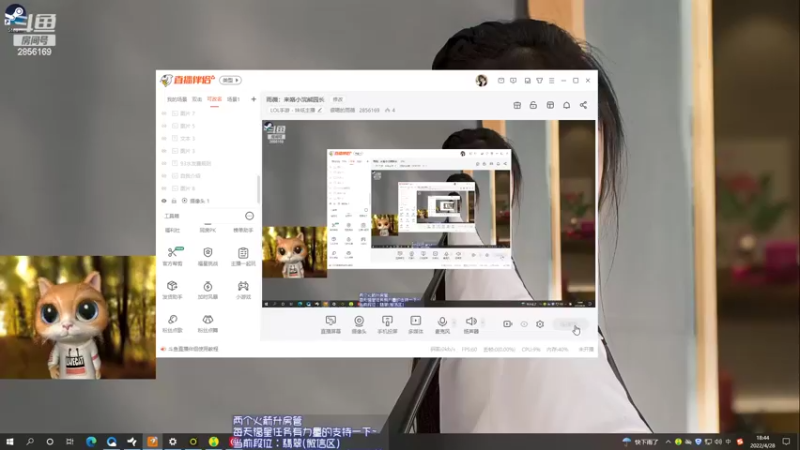This screenshot has height=450, width=800.
Task: Toggle visibility of layer 图片 3
Action: (164, 151)
